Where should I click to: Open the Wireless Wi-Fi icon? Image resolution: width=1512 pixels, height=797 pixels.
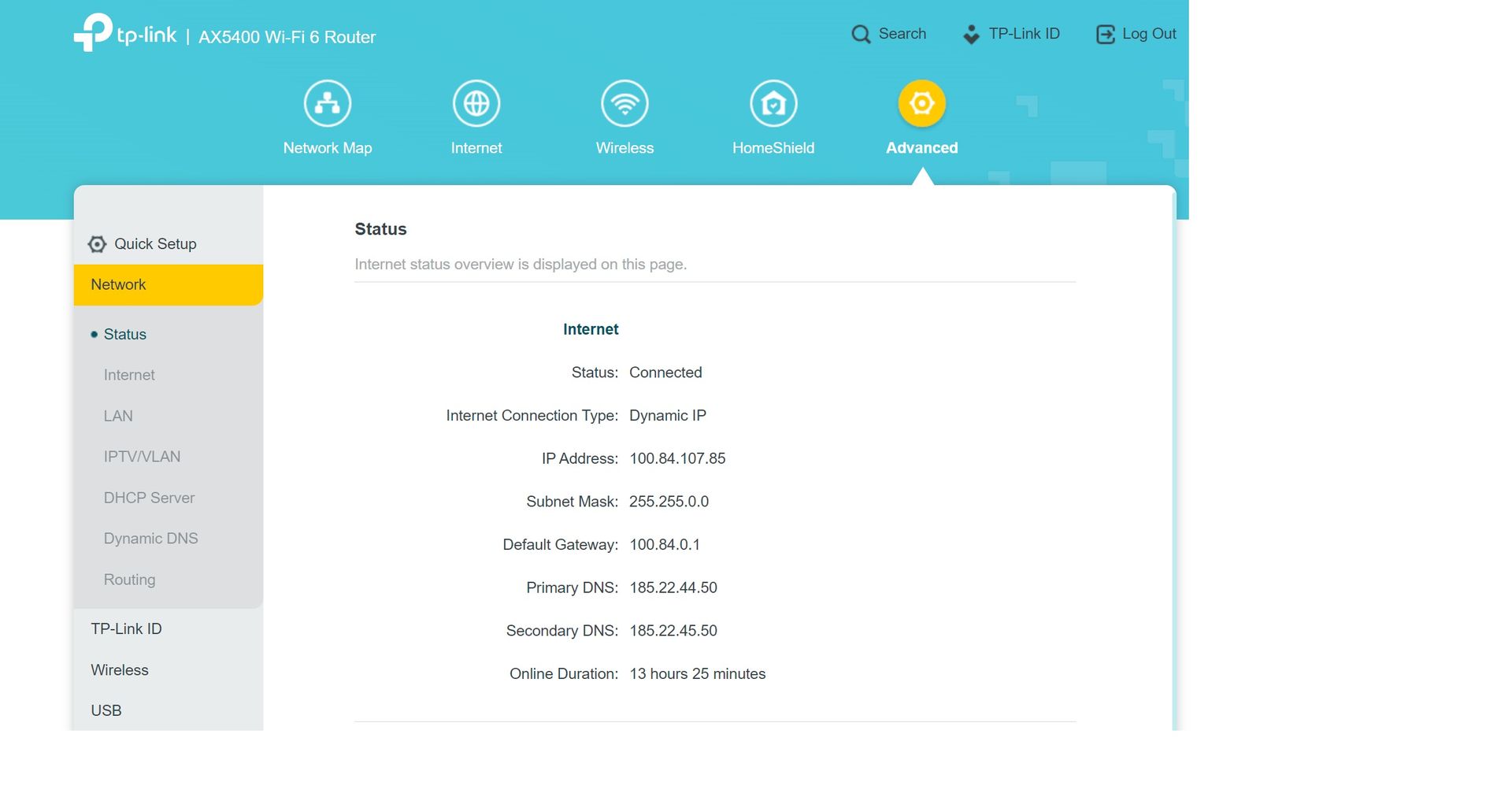[624, 103]
